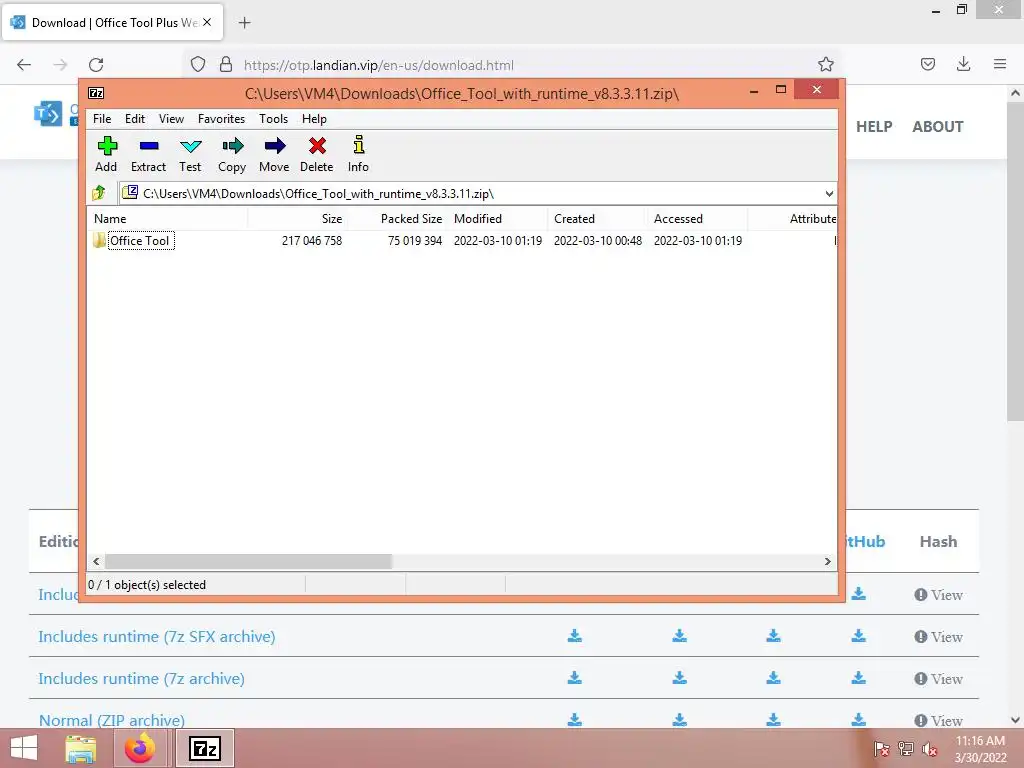Click the 7-Zip horizontal scrollbar thumb

[x=248, y=562]
